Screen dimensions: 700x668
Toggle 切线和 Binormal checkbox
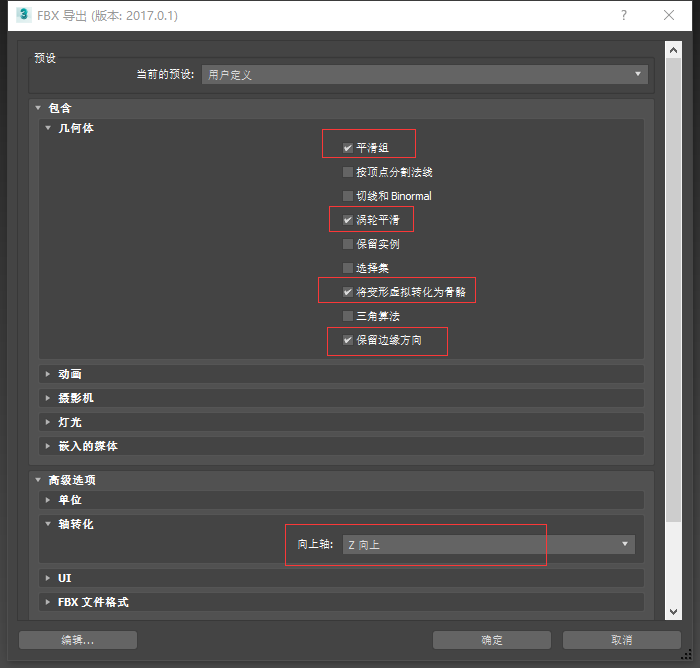(348, 196)
